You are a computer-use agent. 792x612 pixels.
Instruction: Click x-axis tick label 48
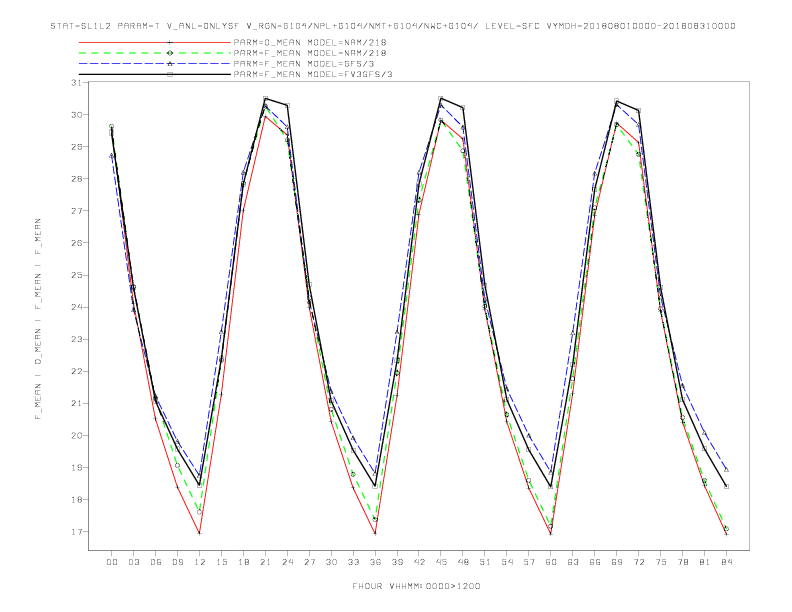[463, 562]
